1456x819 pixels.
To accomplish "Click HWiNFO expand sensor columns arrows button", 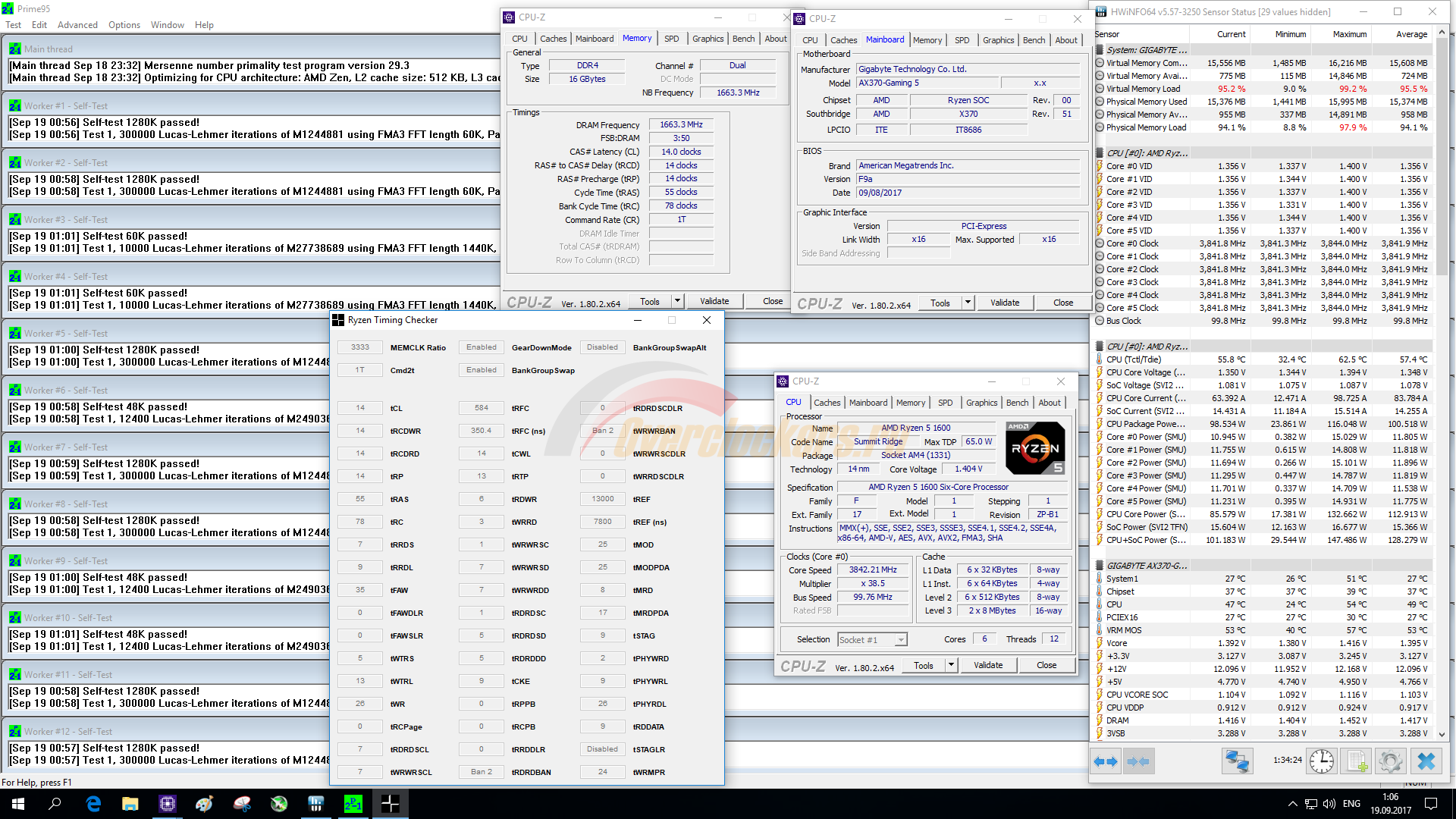I will (x=1106, y=761).
